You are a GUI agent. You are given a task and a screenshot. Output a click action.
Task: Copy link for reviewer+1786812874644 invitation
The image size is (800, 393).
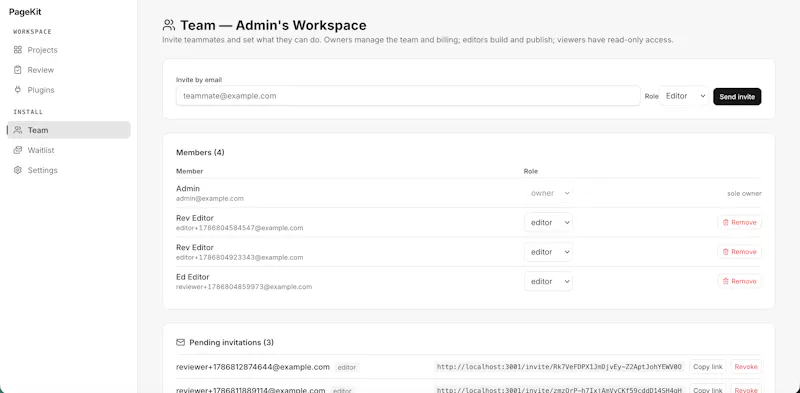pos(708,367)
